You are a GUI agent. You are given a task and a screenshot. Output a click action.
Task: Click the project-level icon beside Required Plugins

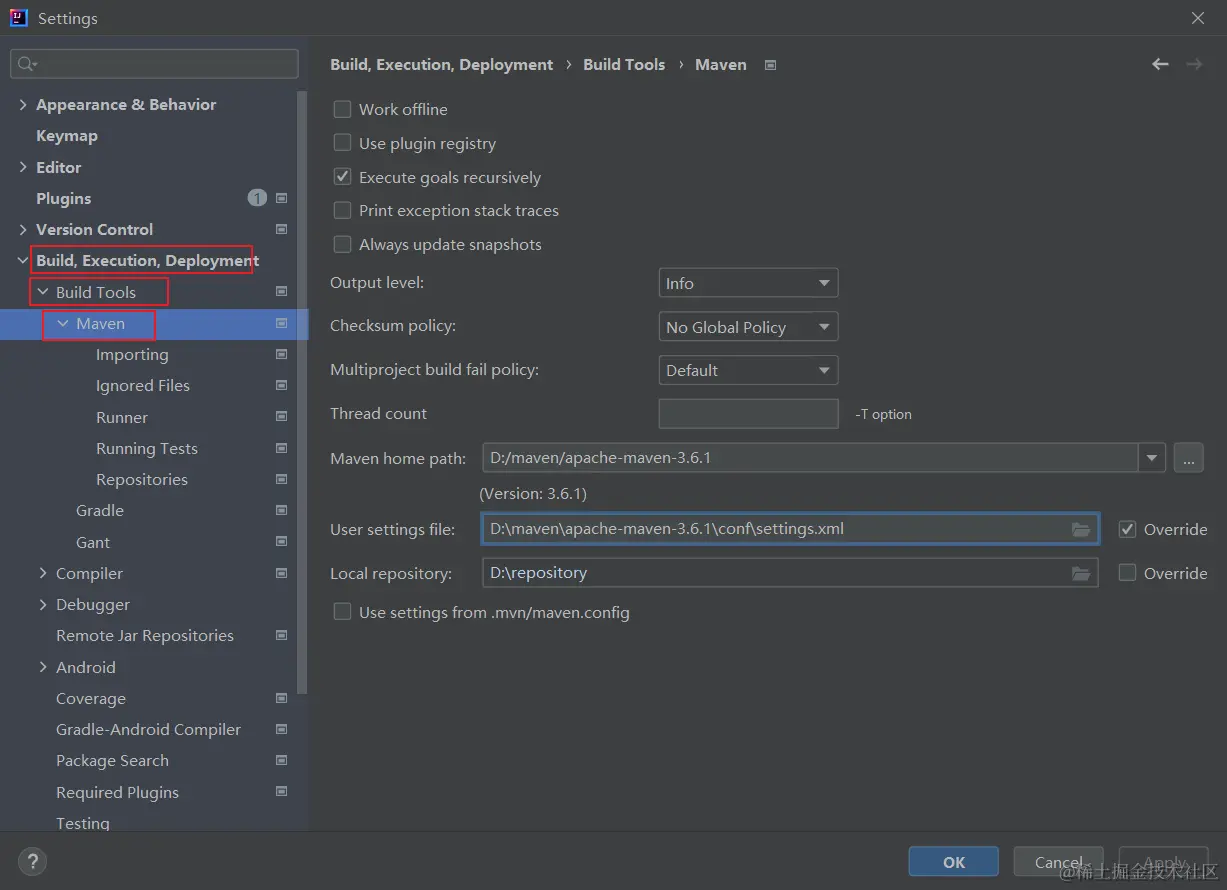pyautogui.click(x=281, y=792)
